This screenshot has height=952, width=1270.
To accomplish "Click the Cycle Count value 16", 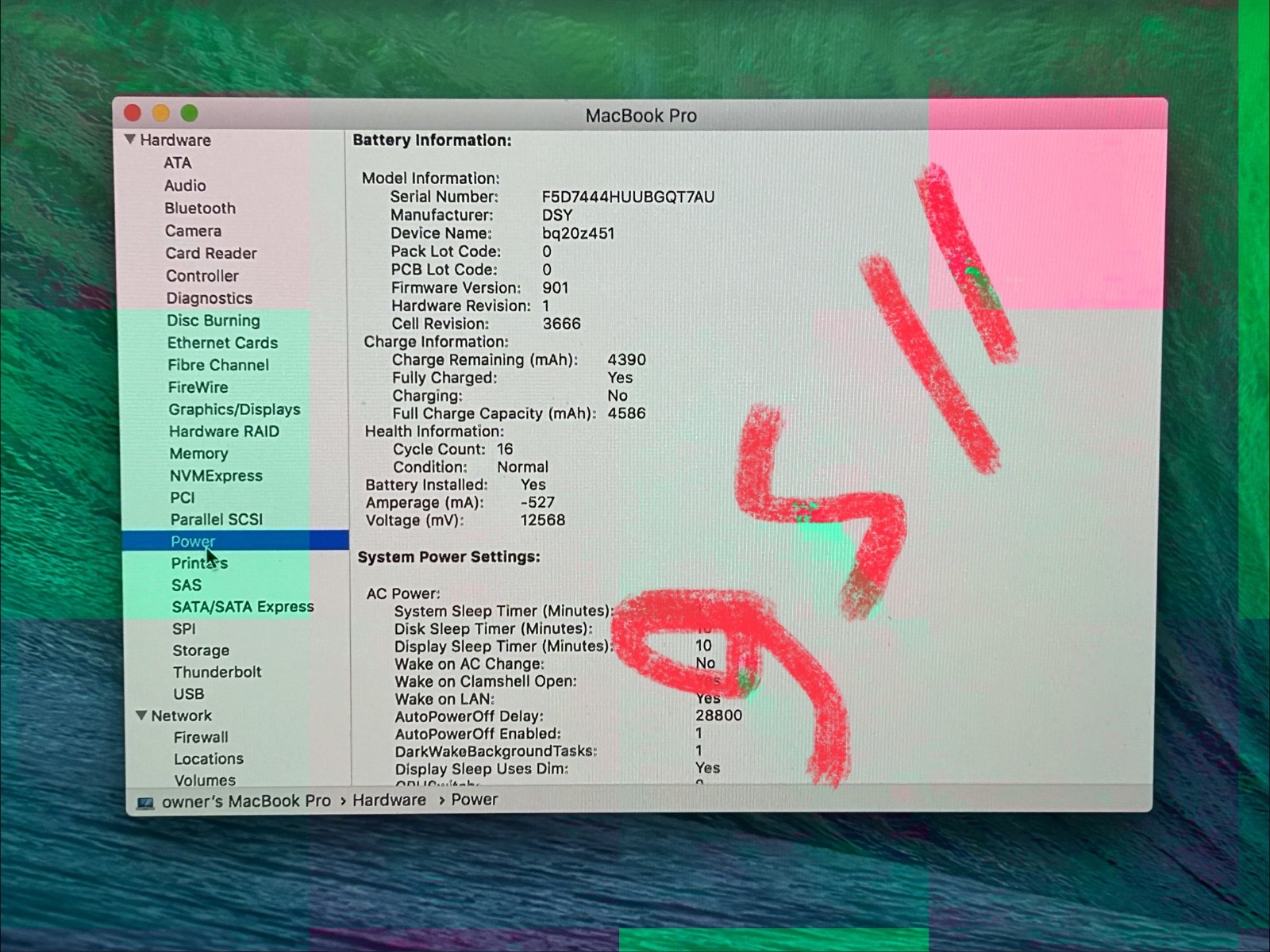I will tap(505, 449).
